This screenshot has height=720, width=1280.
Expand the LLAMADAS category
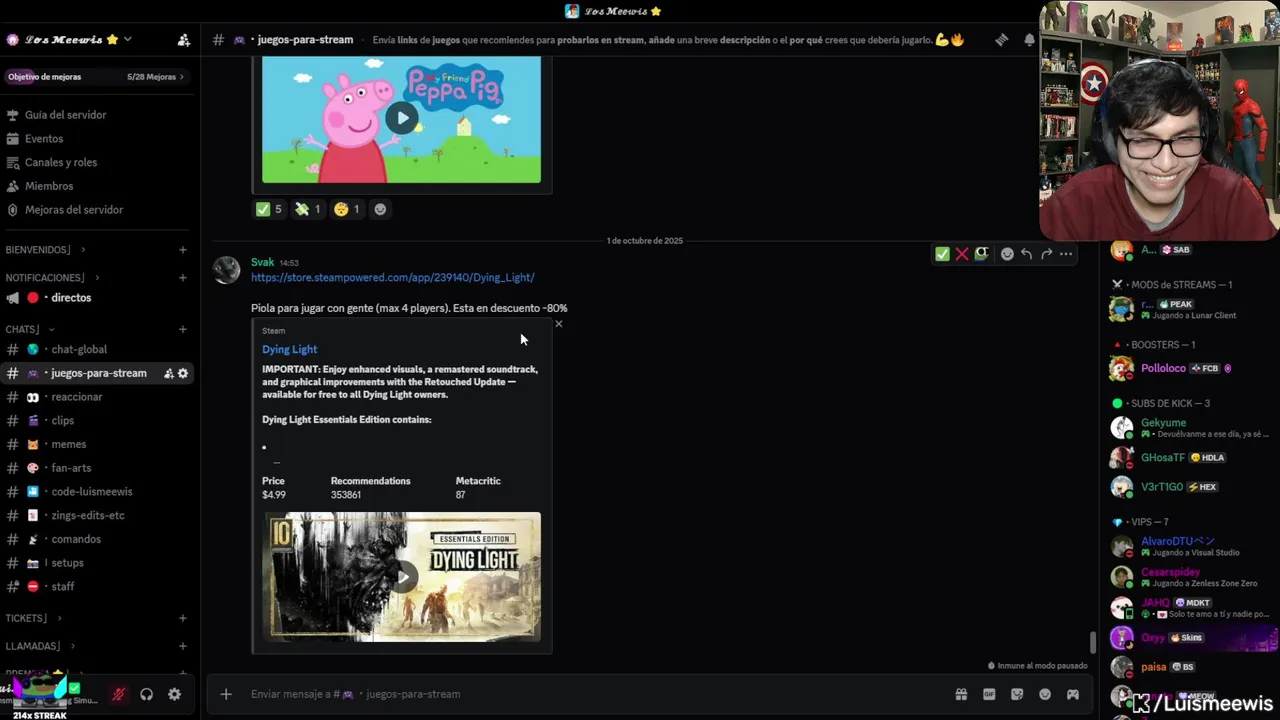pos(40,646)
